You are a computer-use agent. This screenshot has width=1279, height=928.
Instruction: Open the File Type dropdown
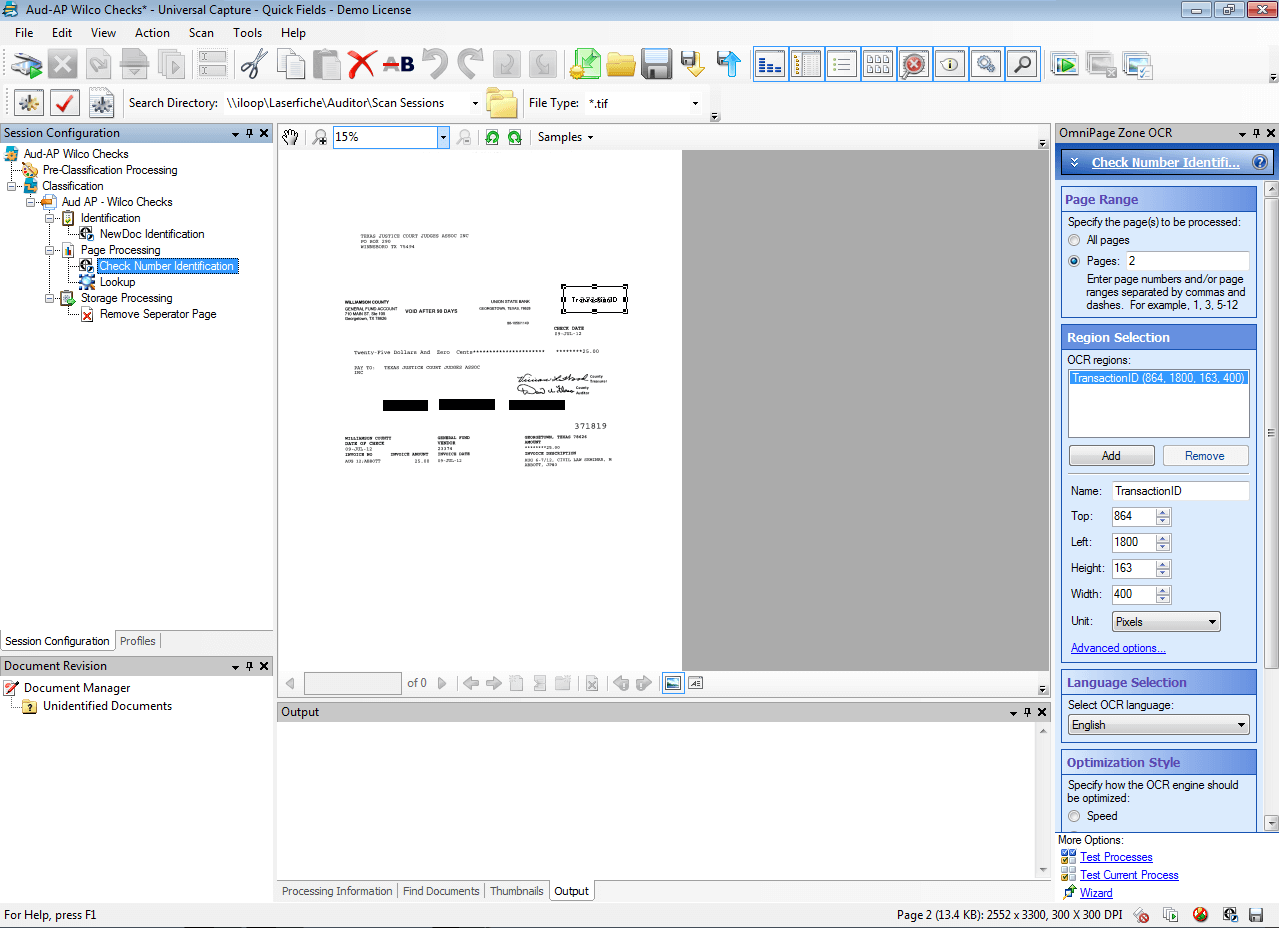[x=695, y=103]
